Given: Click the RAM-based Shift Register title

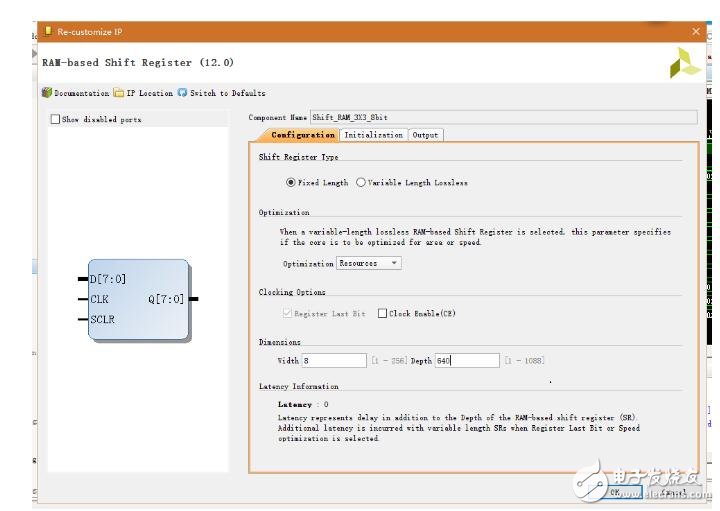Looking at the screenshot, I should [x=138, y=62].
